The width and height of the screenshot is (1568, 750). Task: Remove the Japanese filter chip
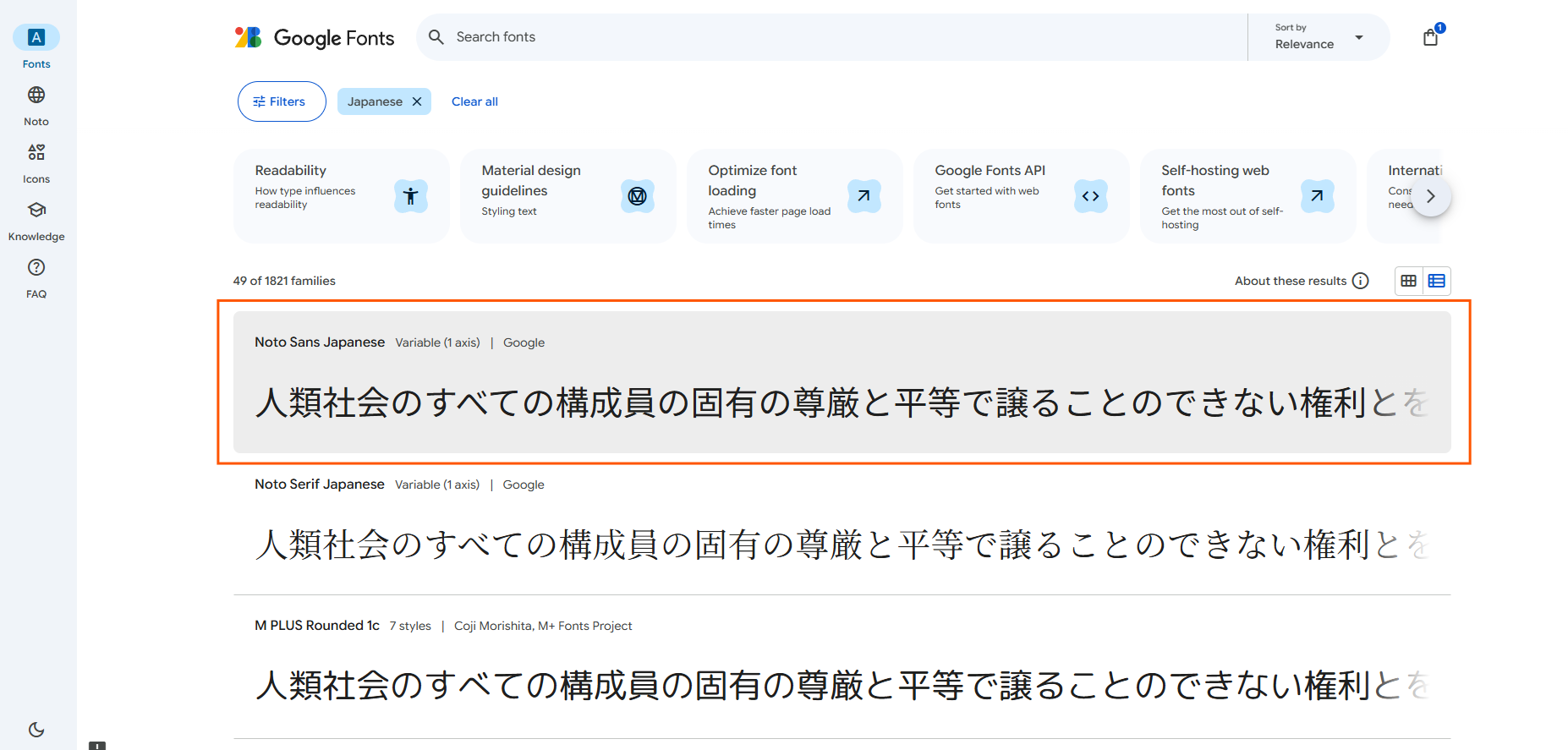click(417, 101)
